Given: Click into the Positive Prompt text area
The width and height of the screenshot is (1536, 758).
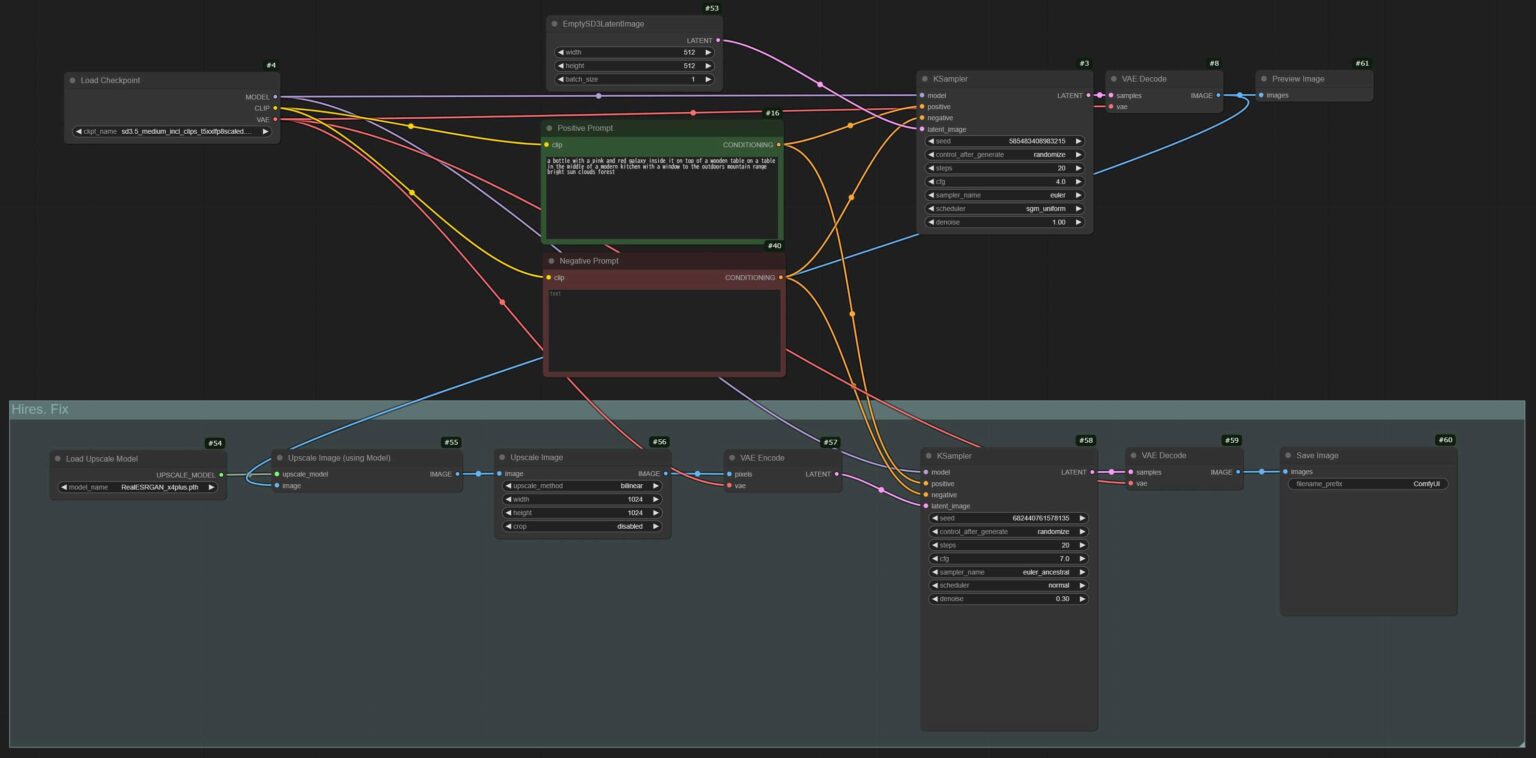Looking at the screenshot, I should point(662,196).
